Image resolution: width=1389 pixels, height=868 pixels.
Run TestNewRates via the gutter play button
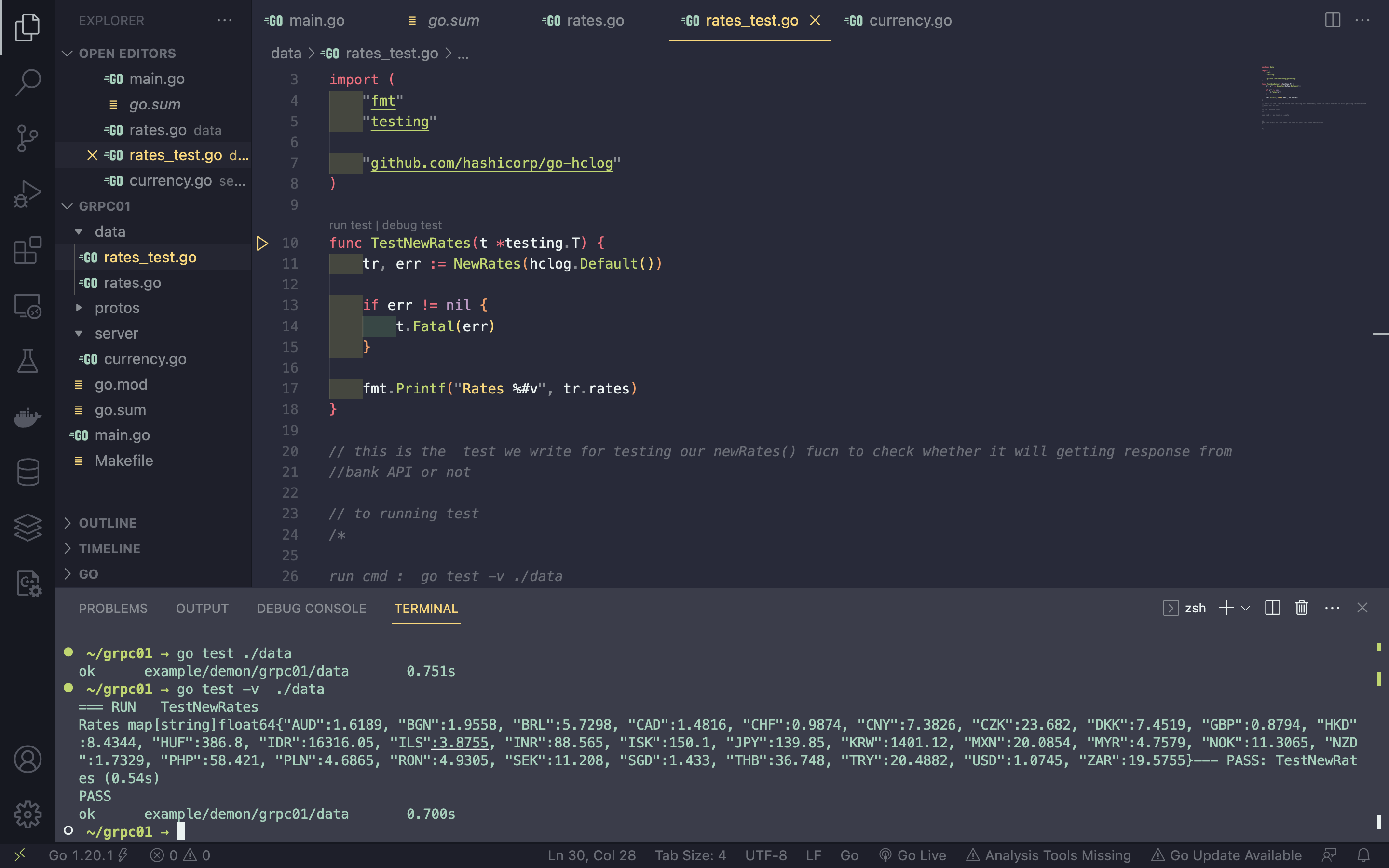click(x=263, y=243)
